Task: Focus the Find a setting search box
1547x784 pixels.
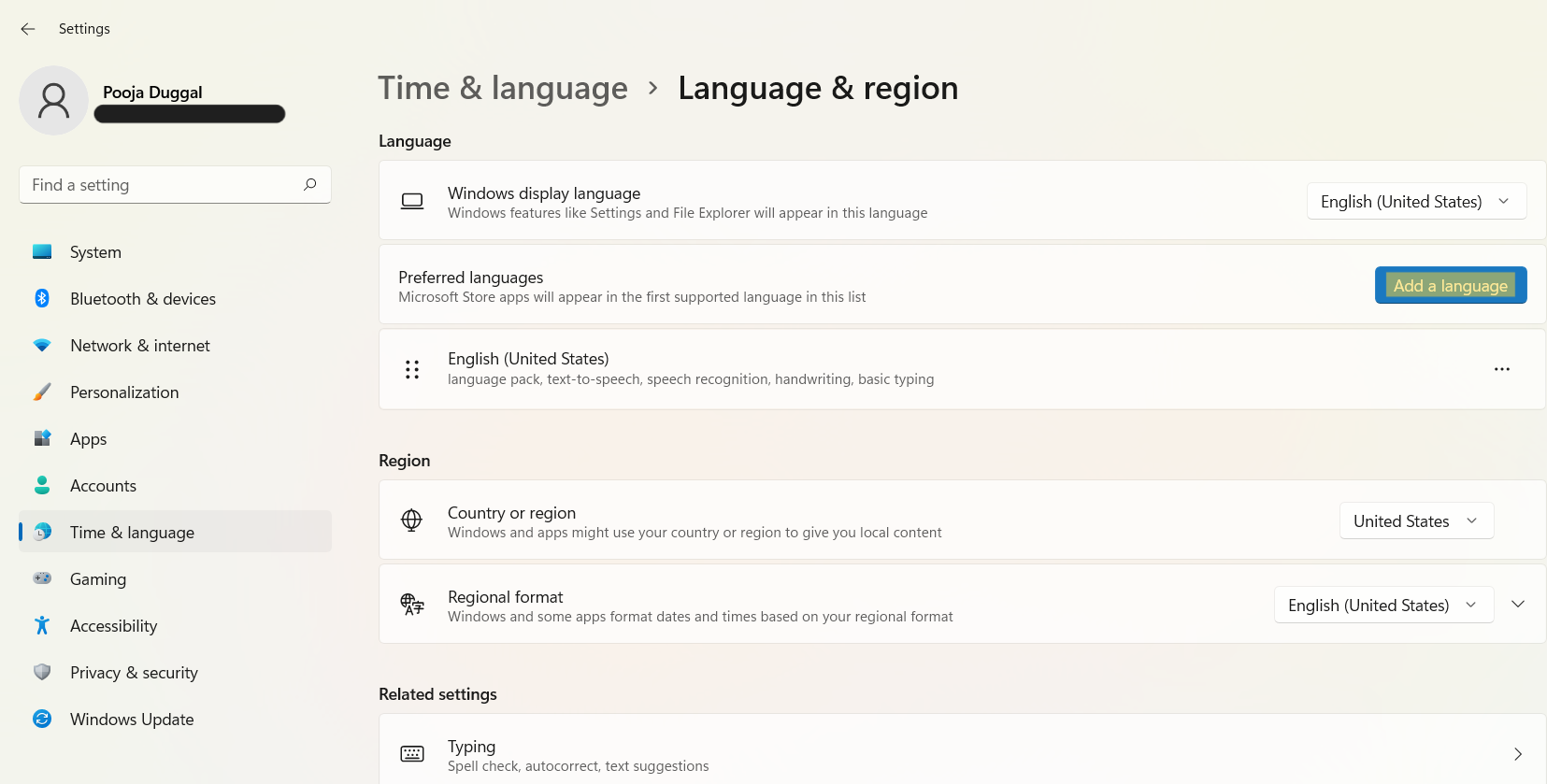Action: (164, 185)
